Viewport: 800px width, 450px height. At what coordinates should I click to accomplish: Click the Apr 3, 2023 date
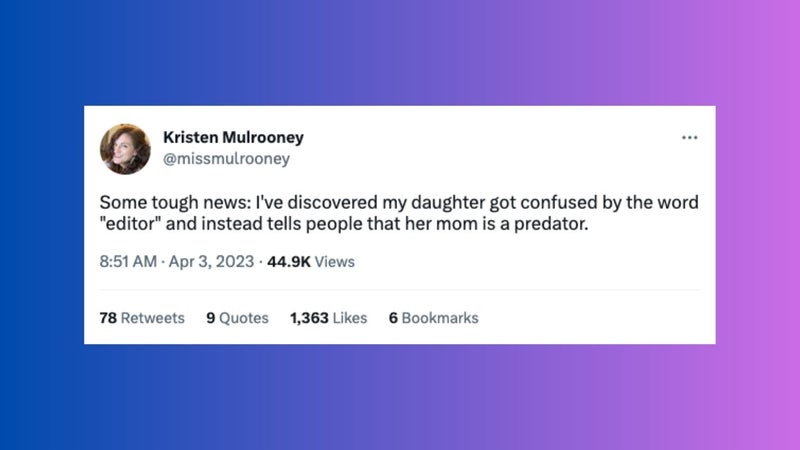point(211,261)
